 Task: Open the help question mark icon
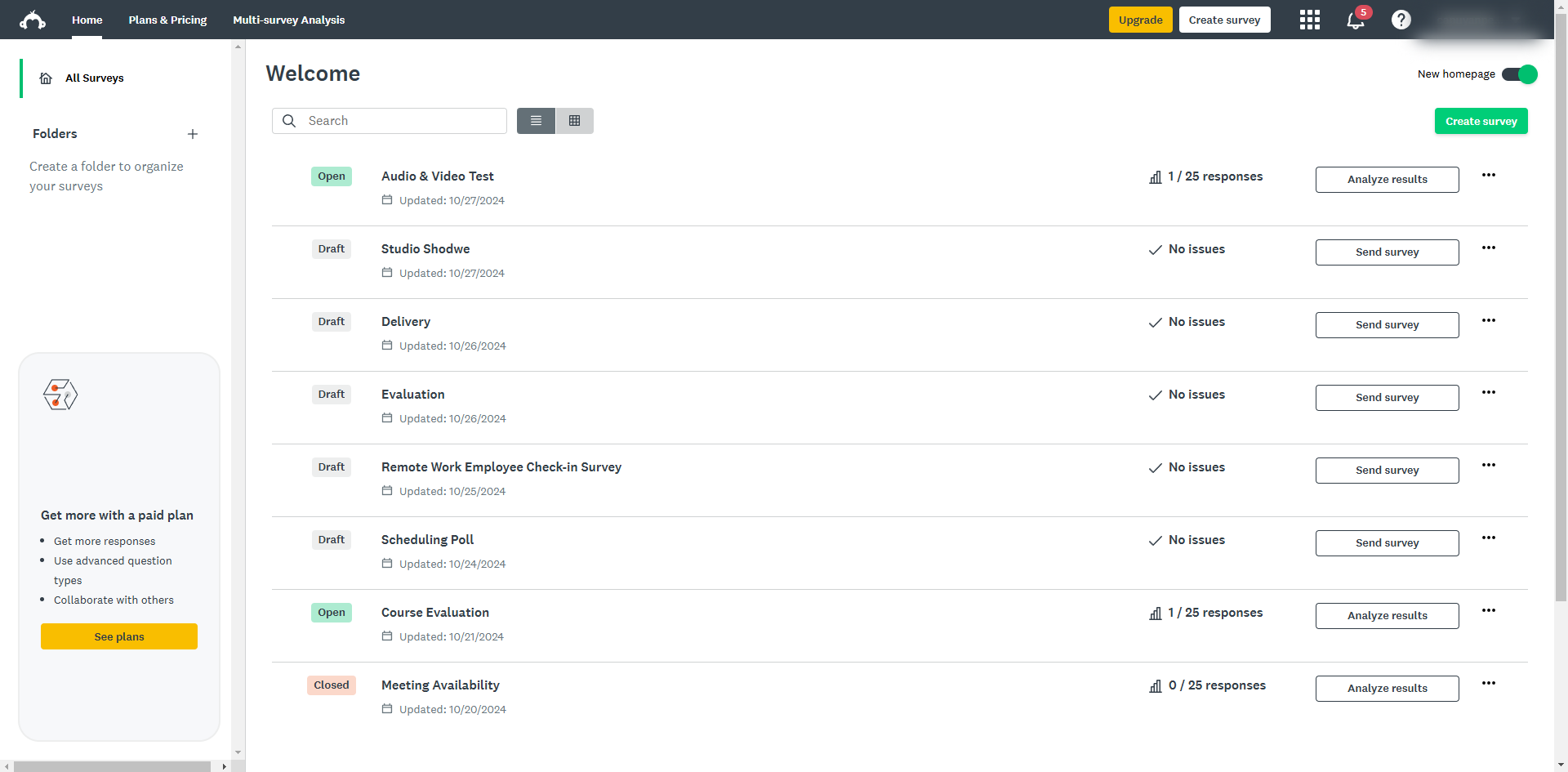coord(1401,20)
